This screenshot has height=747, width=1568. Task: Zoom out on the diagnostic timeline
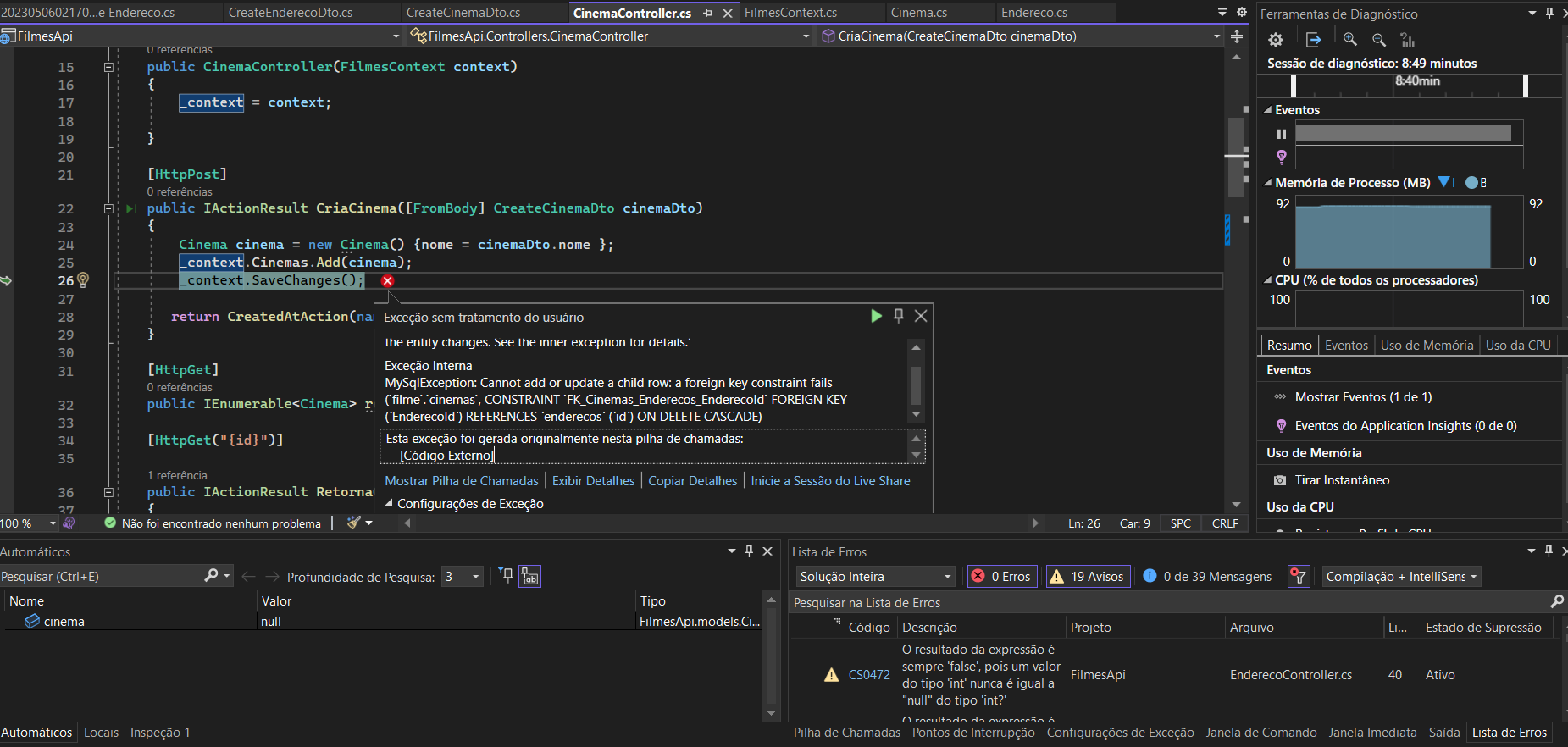[1379, 40]
